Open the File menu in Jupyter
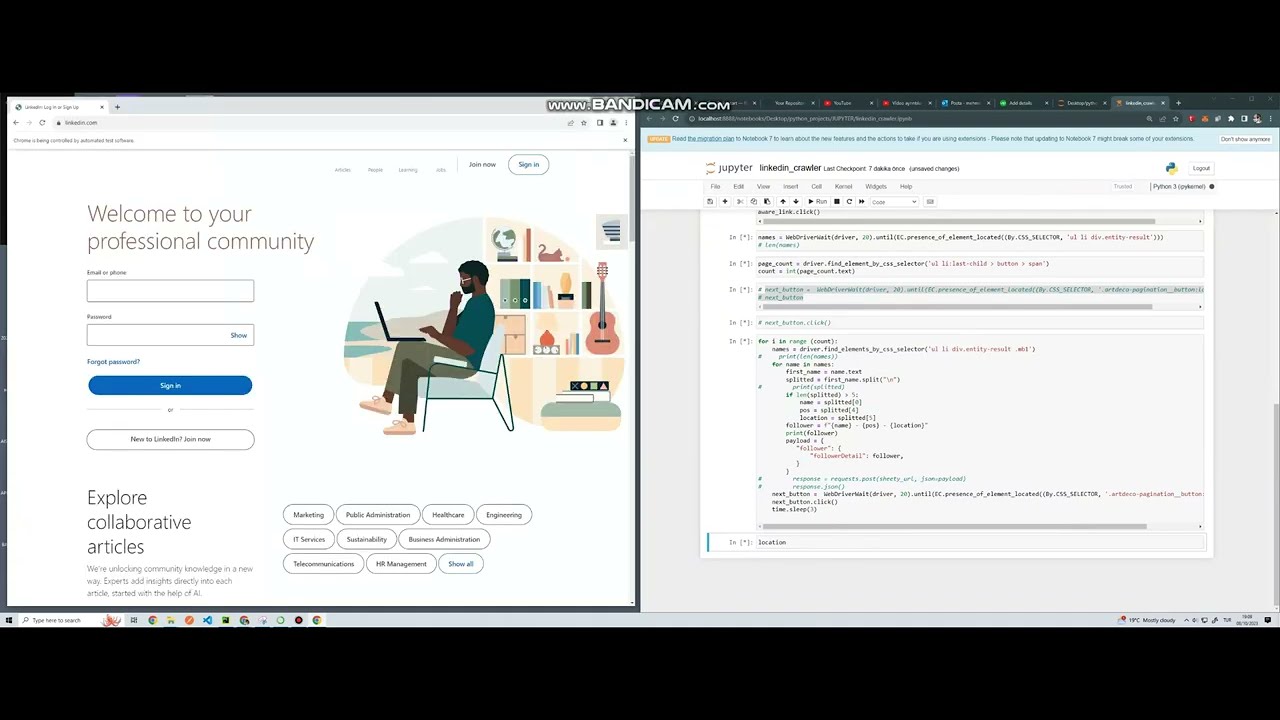Viewport: 1280px width, 720px height. (x=715, y=186)
